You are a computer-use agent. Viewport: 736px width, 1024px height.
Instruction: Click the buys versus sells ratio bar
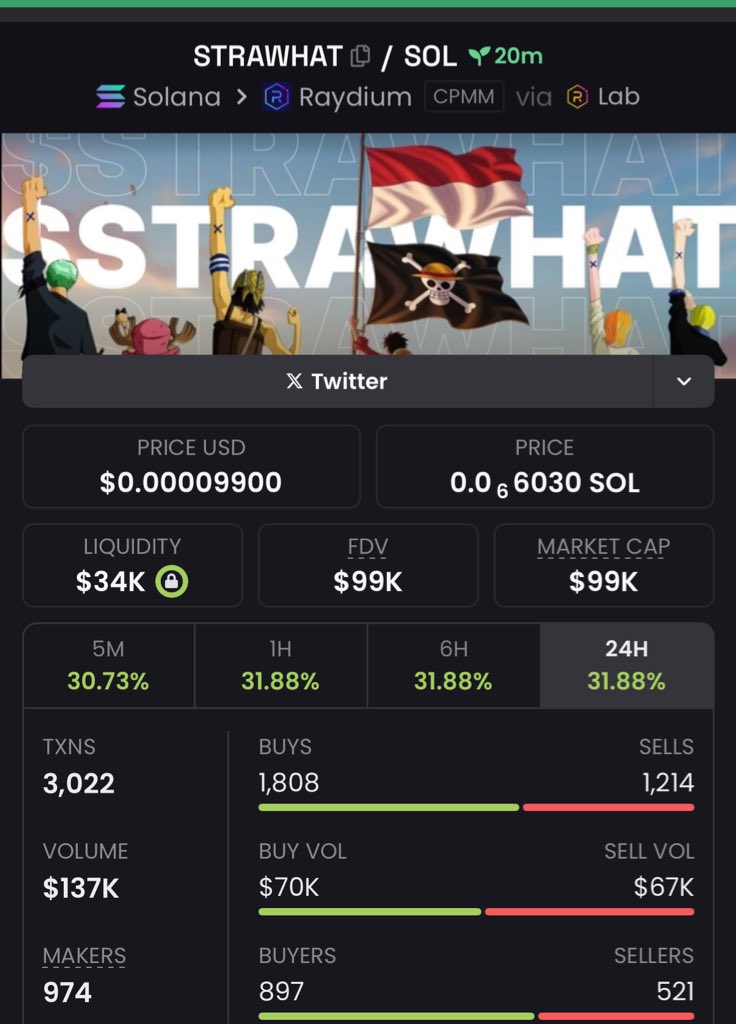pyautogui.click(x=476, y=808)
